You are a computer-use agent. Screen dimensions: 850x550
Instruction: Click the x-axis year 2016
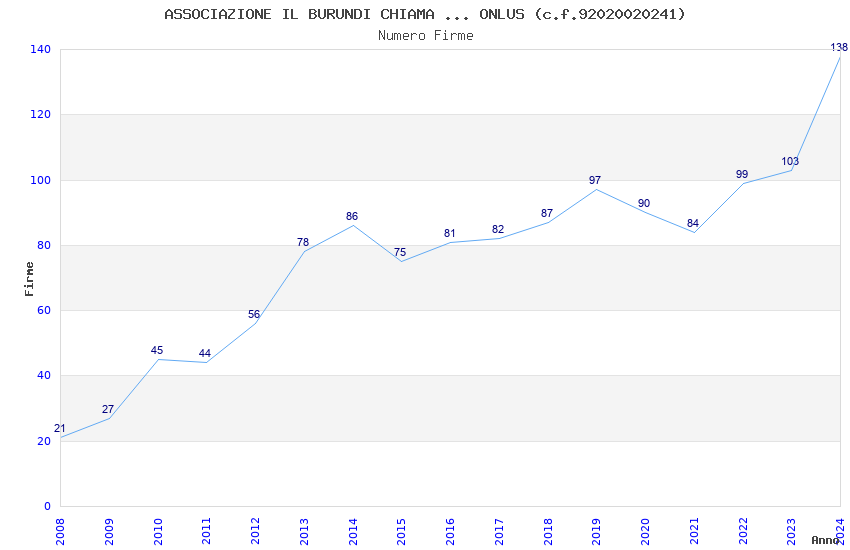(x=450, y=531)
